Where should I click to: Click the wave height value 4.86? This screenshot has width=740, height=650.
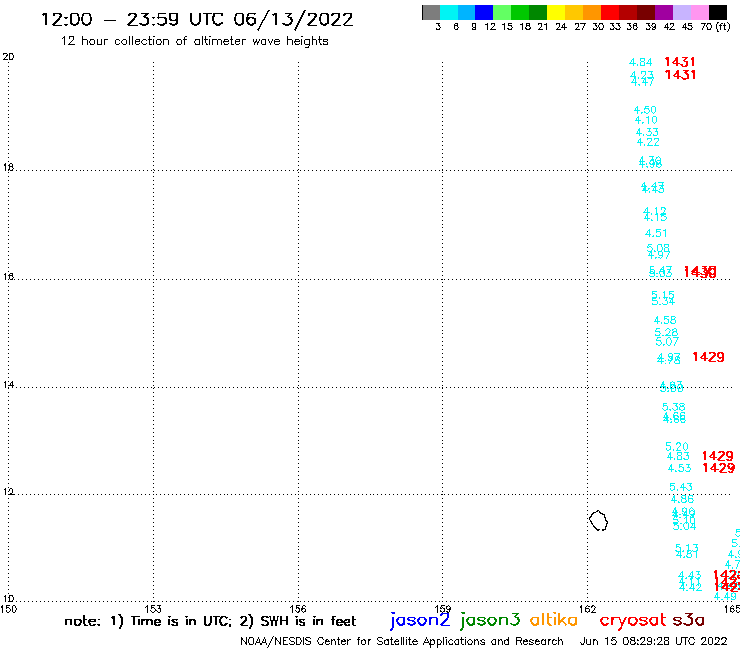pyautogui.click(x=682, y=499)
